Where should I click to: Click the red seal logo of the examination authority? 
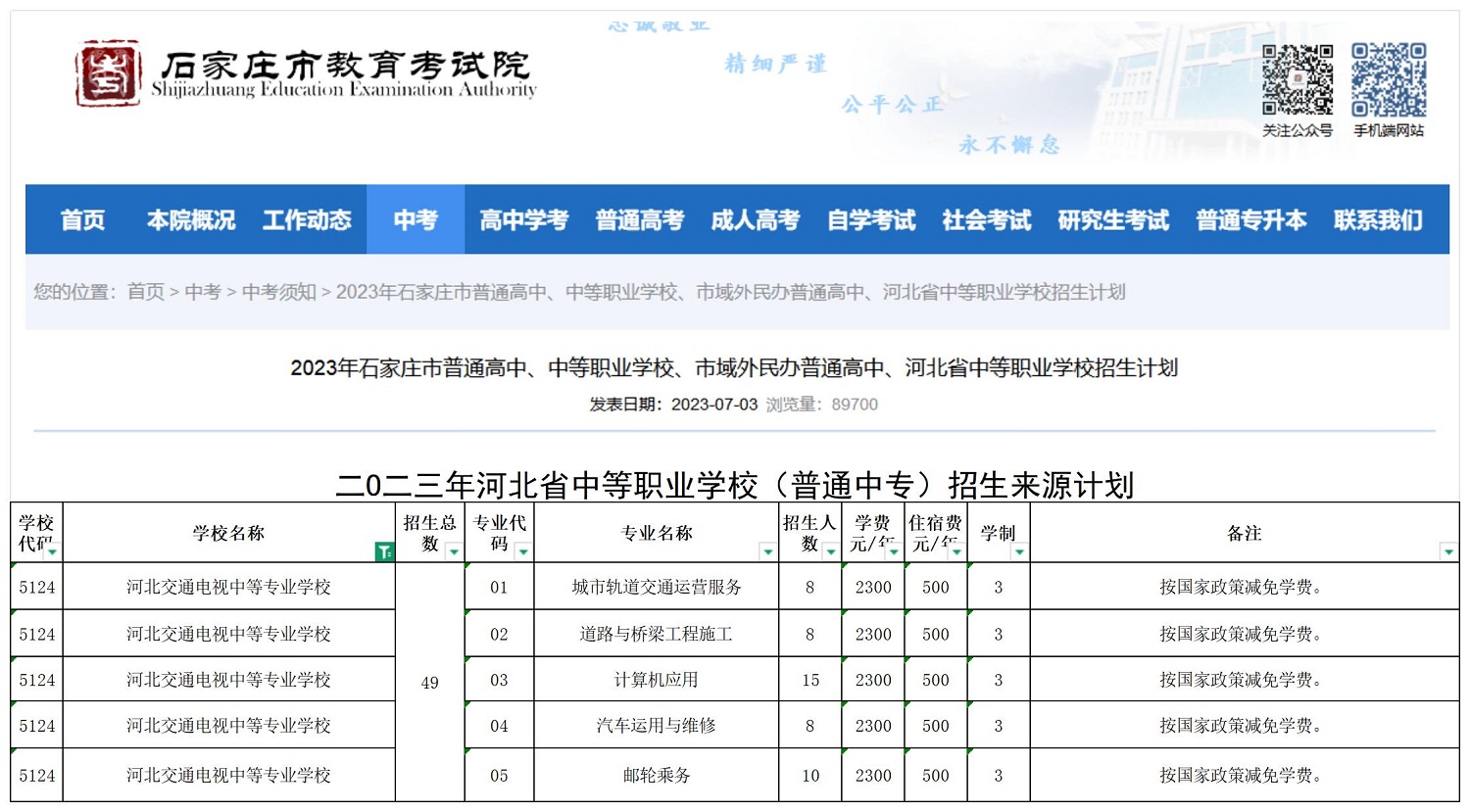tap(108, 75)
